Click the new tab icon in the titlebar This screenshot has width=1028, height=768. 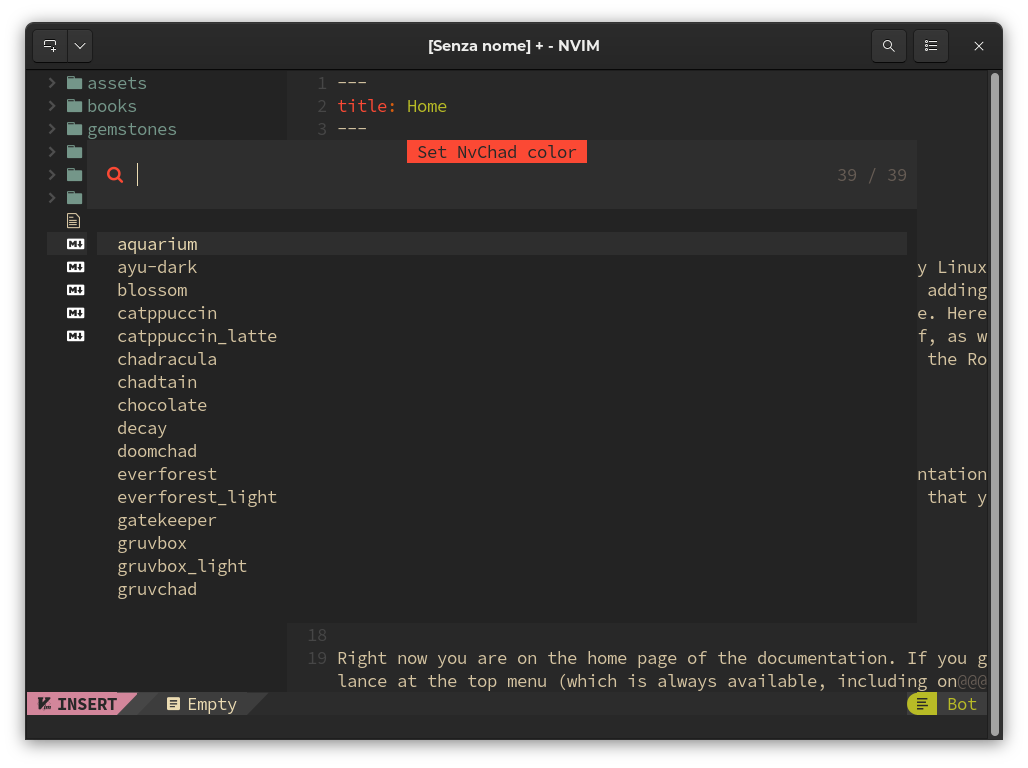[49, 46]
